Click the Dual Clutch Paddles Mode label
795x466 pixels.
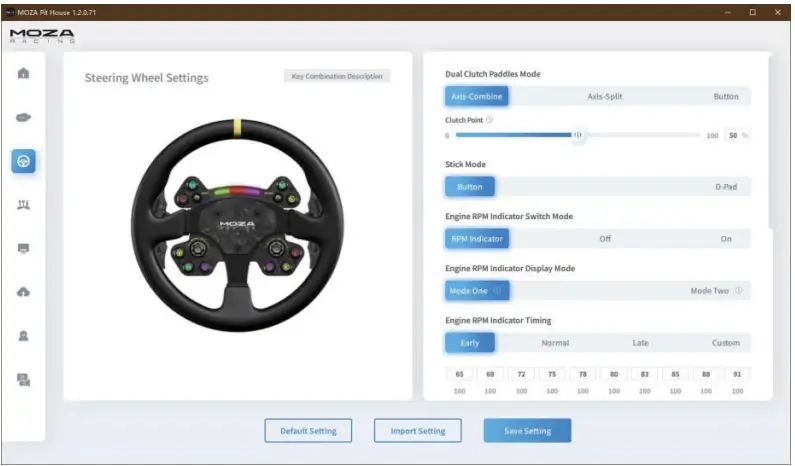(493, 74)
